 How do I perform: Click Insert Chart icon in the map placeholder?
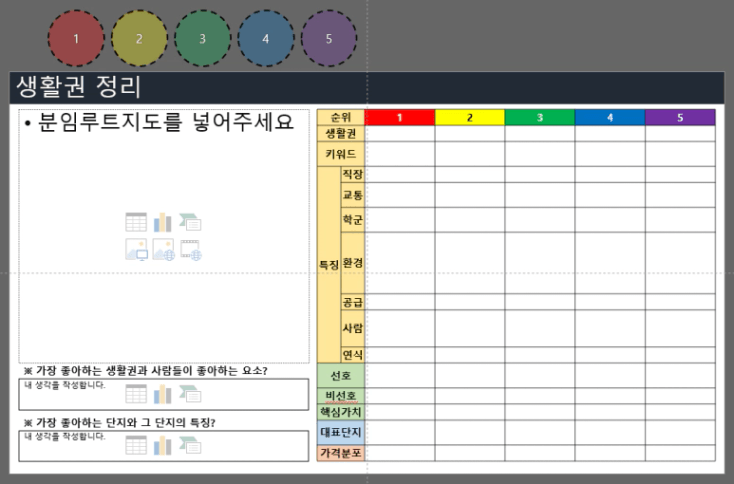[163, 222]
